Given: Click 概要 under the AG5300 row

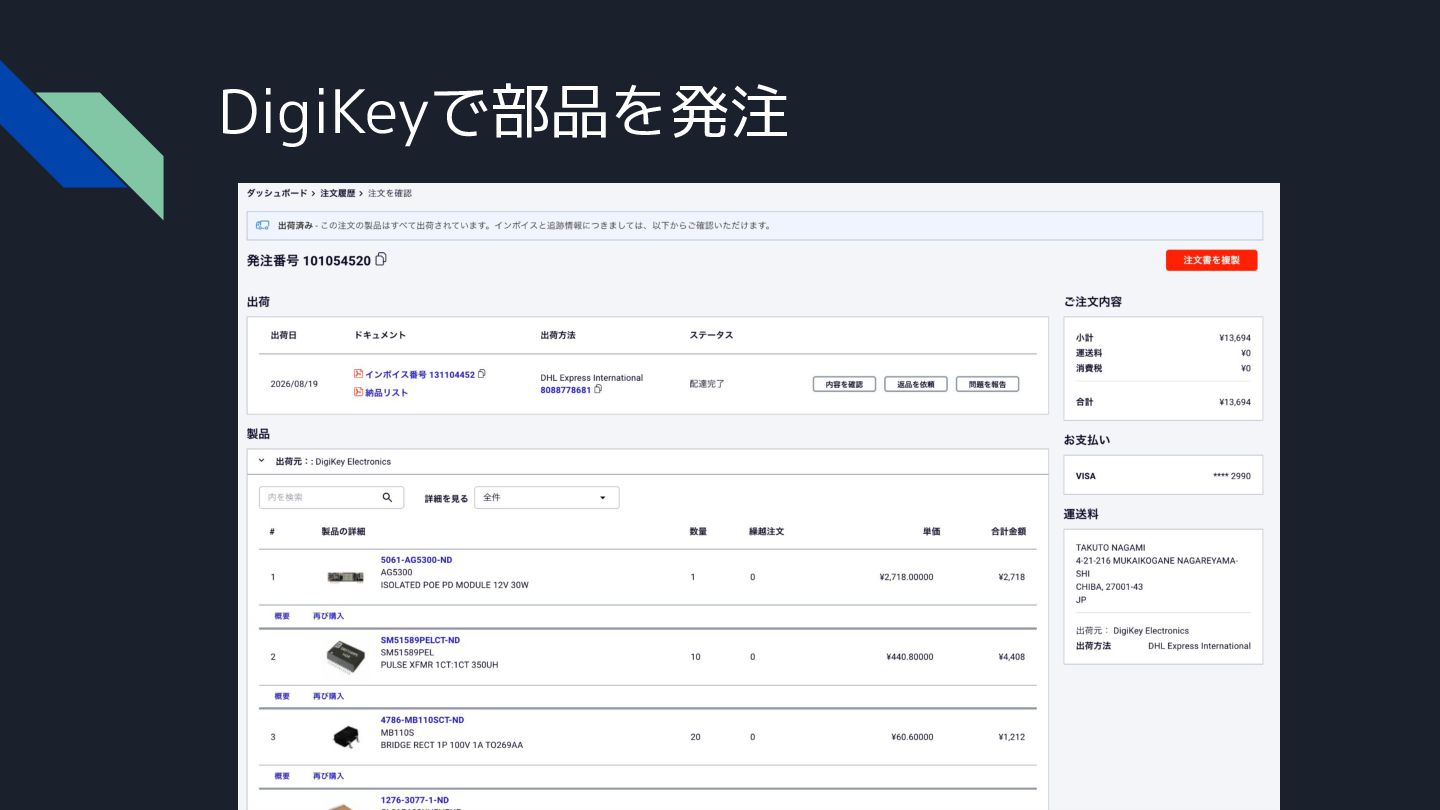Looking at the screenshot, I should (x=282, y=616).
